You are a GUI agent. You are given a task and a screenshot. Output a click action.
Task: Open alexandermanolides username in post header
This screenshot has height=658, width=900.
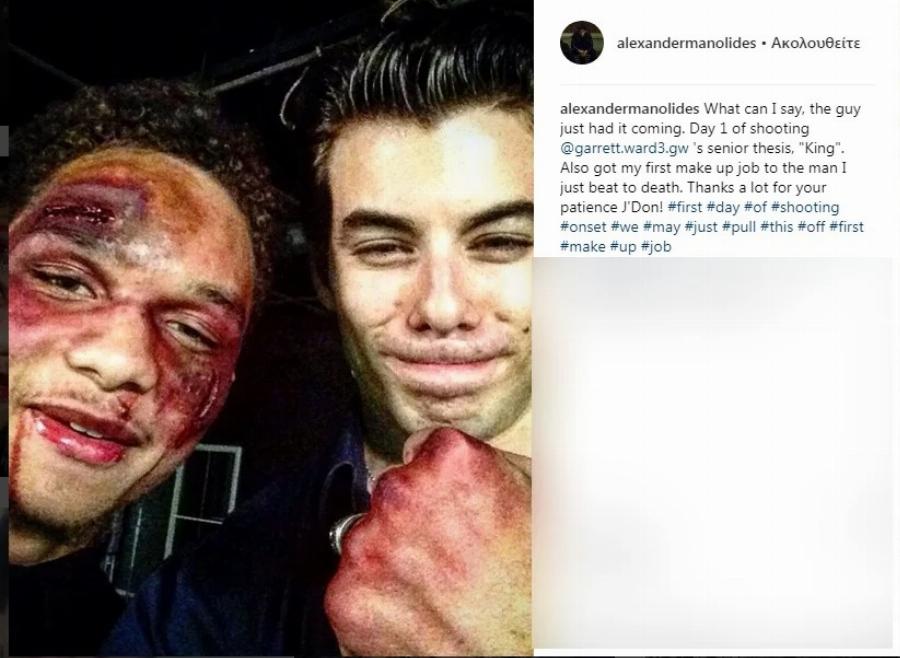[686, 43]
